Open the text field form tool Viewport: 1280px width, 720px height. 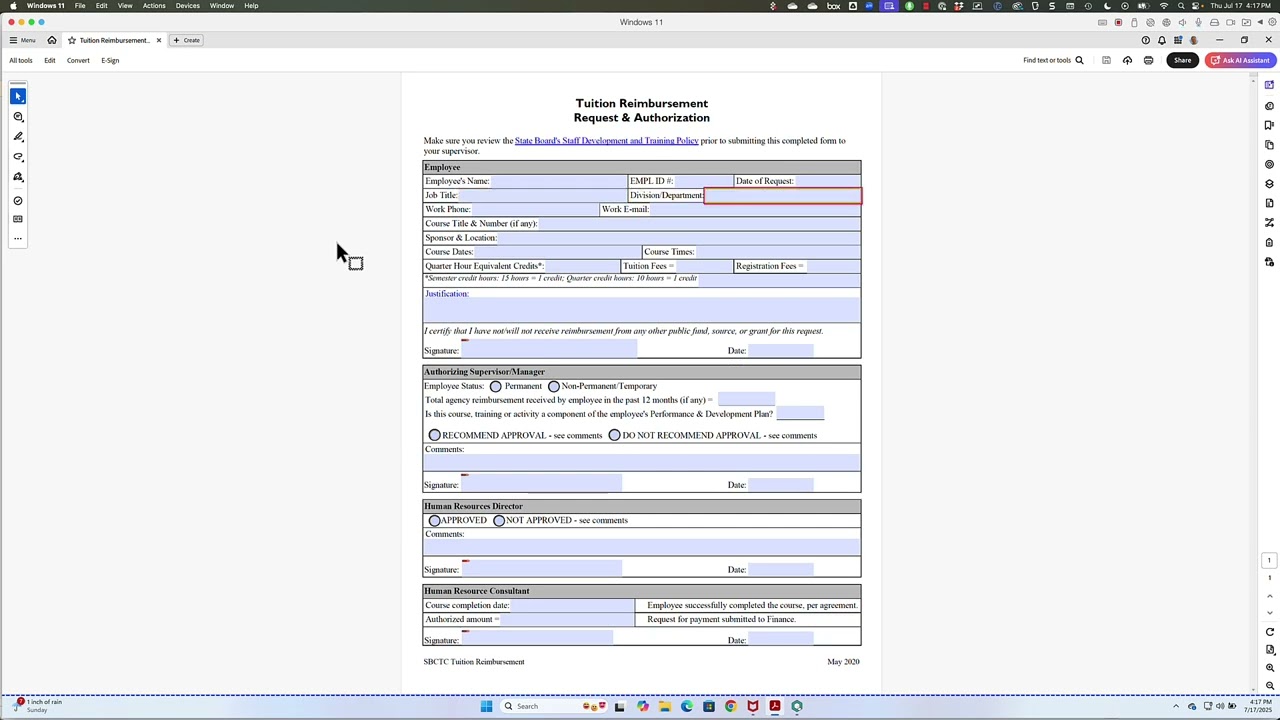point(18,219)
